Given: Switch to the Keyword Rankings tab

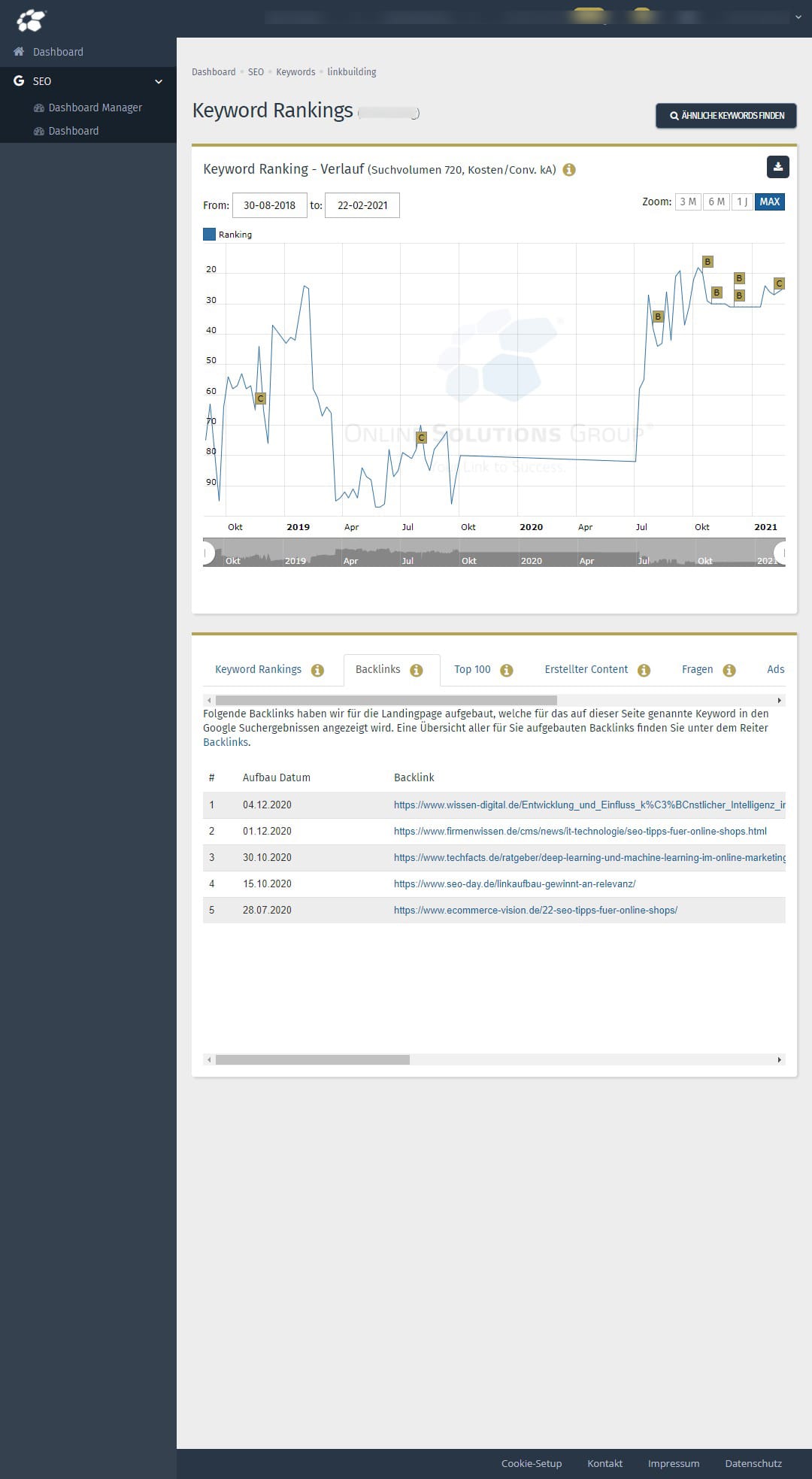Looking at the screenshot, I should [258, 670].
